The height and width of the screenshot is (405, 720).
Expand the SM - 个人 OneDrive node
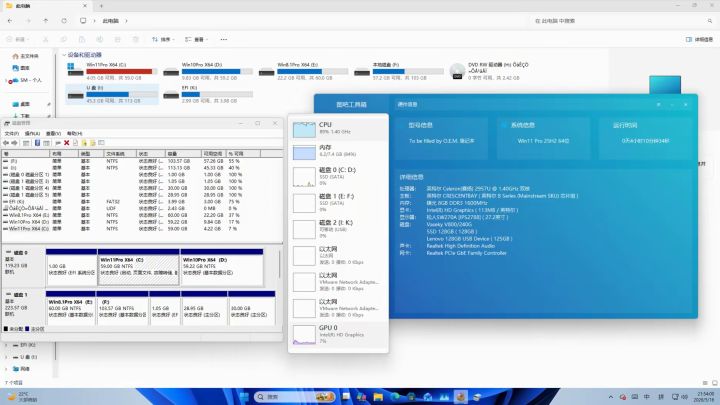click(x=5, y=80)
